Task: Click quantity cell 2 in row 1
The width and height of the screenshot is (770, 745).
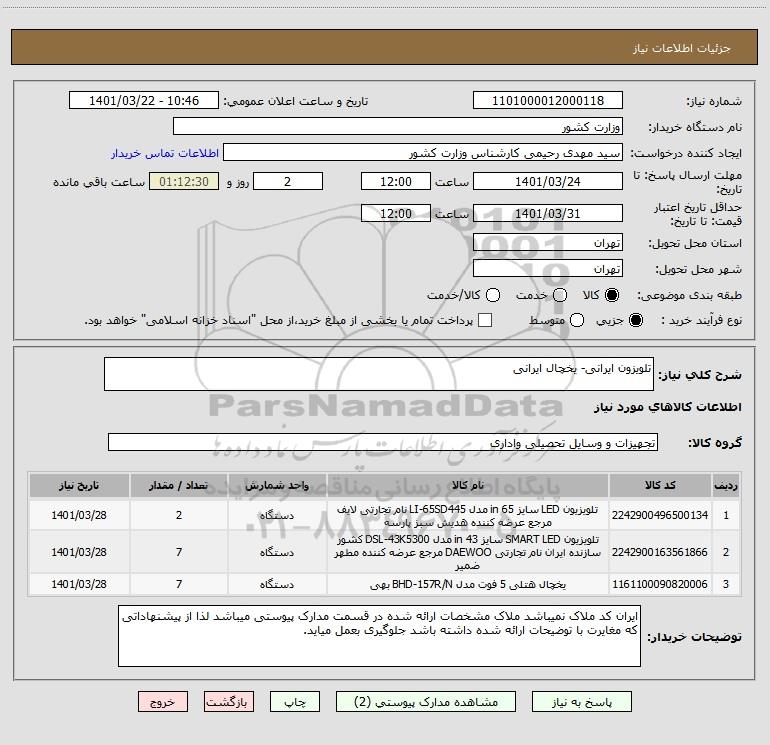Action: tap(179, 515)
